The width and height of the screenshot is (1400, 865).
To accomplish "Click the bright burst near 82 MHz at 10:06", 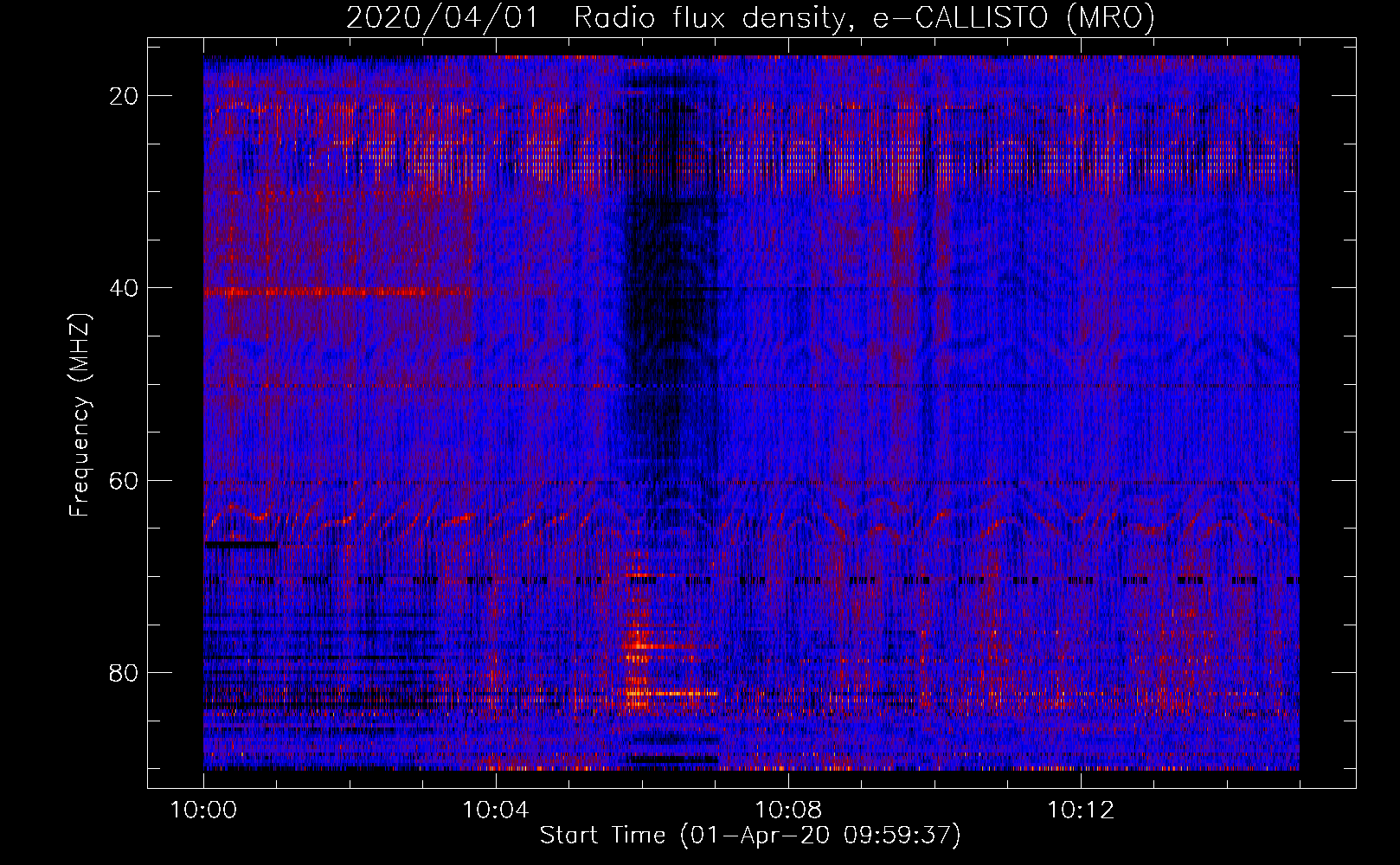I will tap(671, 693).
